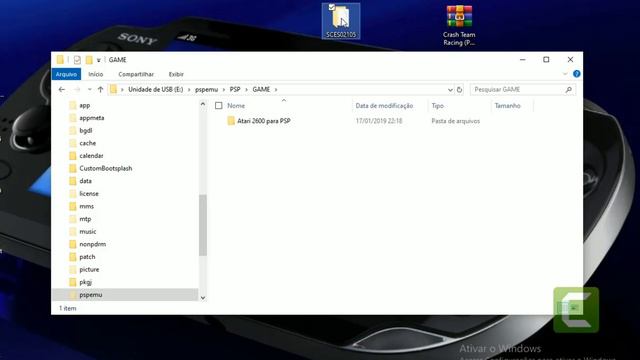Open recent locations dropdown arrow
The image size is (640, 360).
pyautogui.click(x=89, y=89)
